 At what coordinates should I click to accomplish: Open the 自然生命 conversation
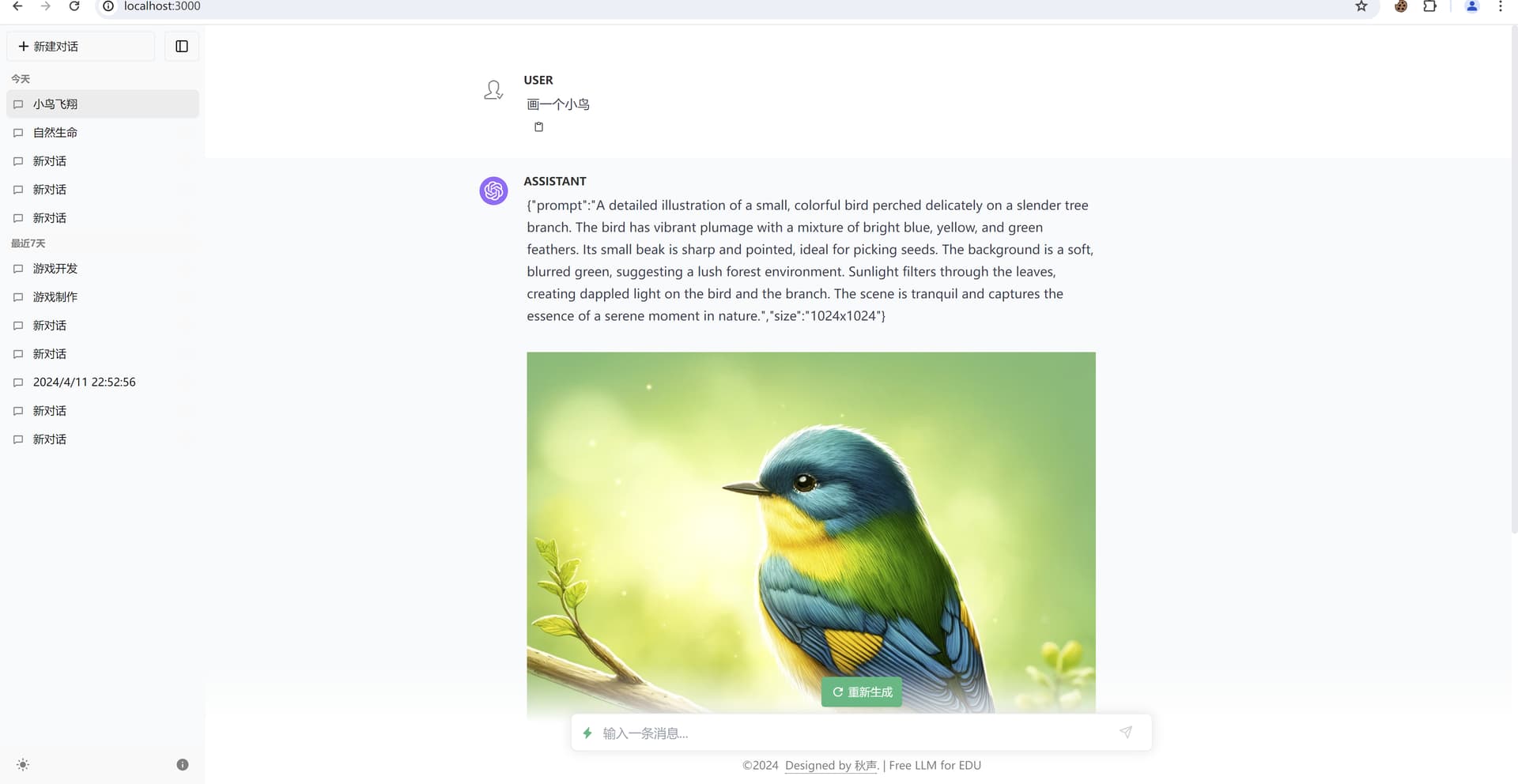(x=103, y=133)
